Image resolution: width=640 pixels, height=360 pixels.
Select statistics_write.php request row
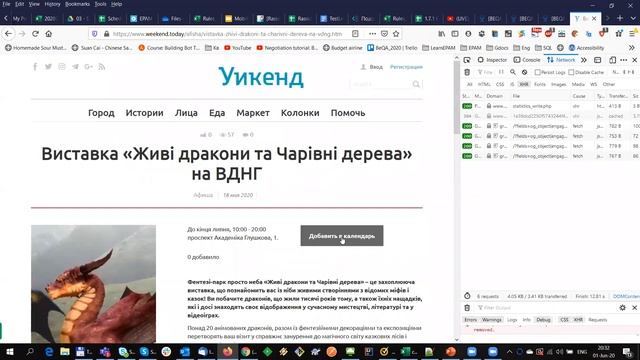pyautogui.click(x=550, y=106)
